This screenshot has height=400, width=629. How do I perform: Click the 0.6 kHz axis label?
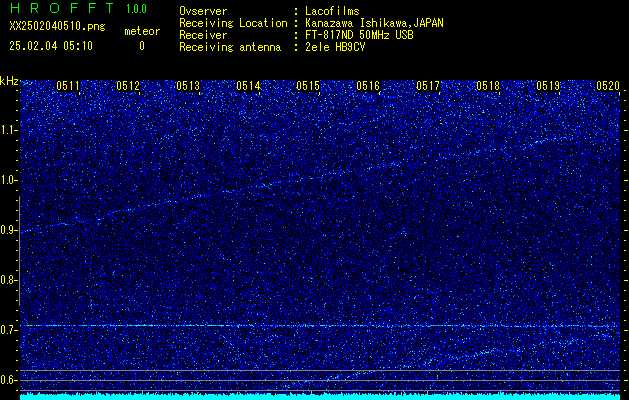(9, 380)
